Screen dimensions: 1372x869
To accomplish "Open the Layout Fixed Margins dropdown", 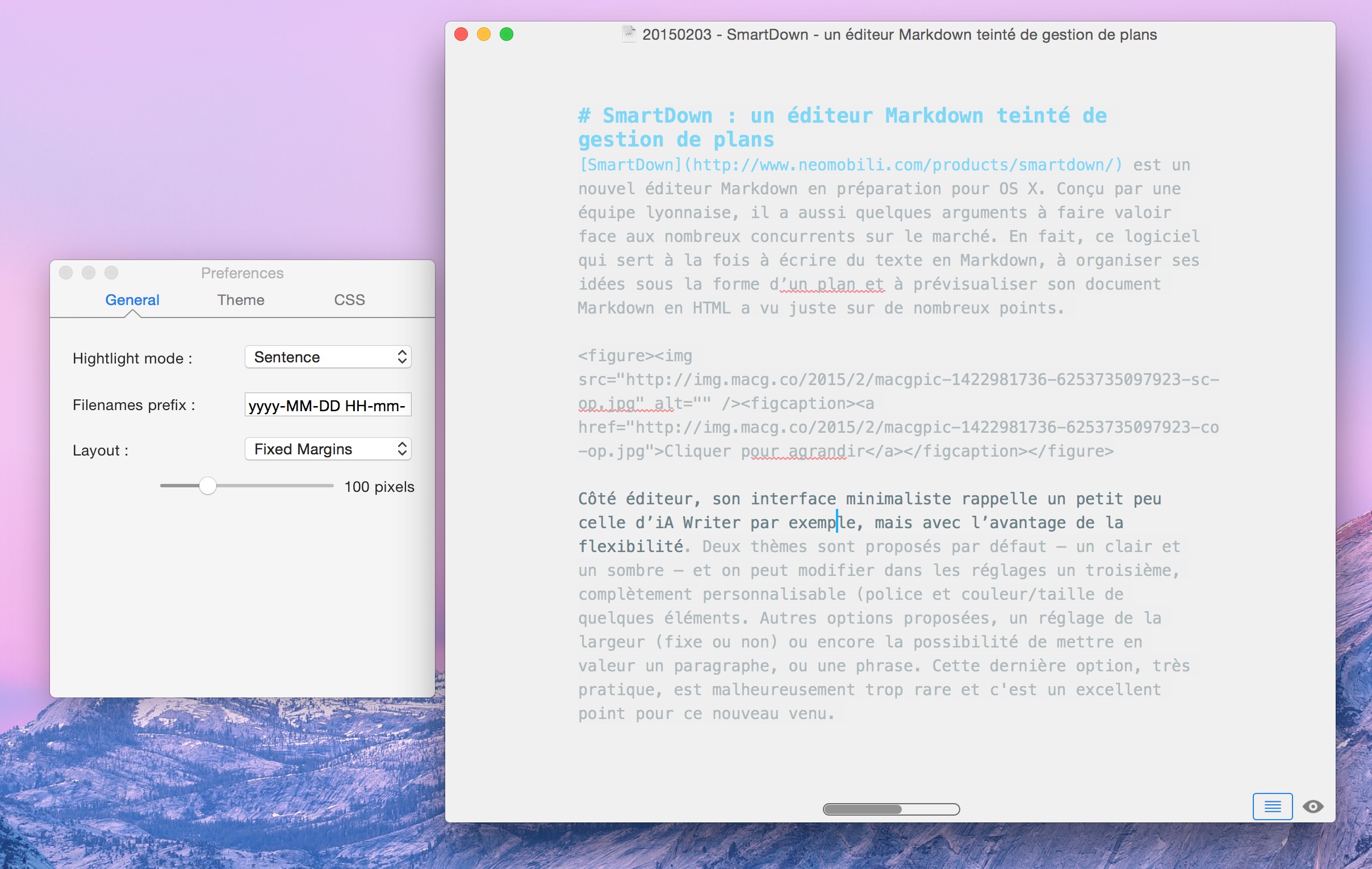I will click(x=328, y=449).
